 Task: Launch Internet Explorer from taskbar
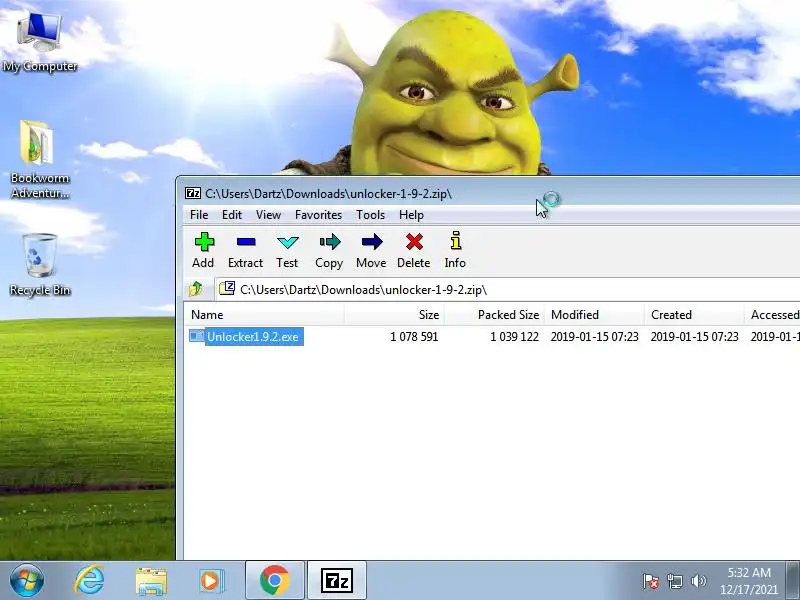[89, 580]
